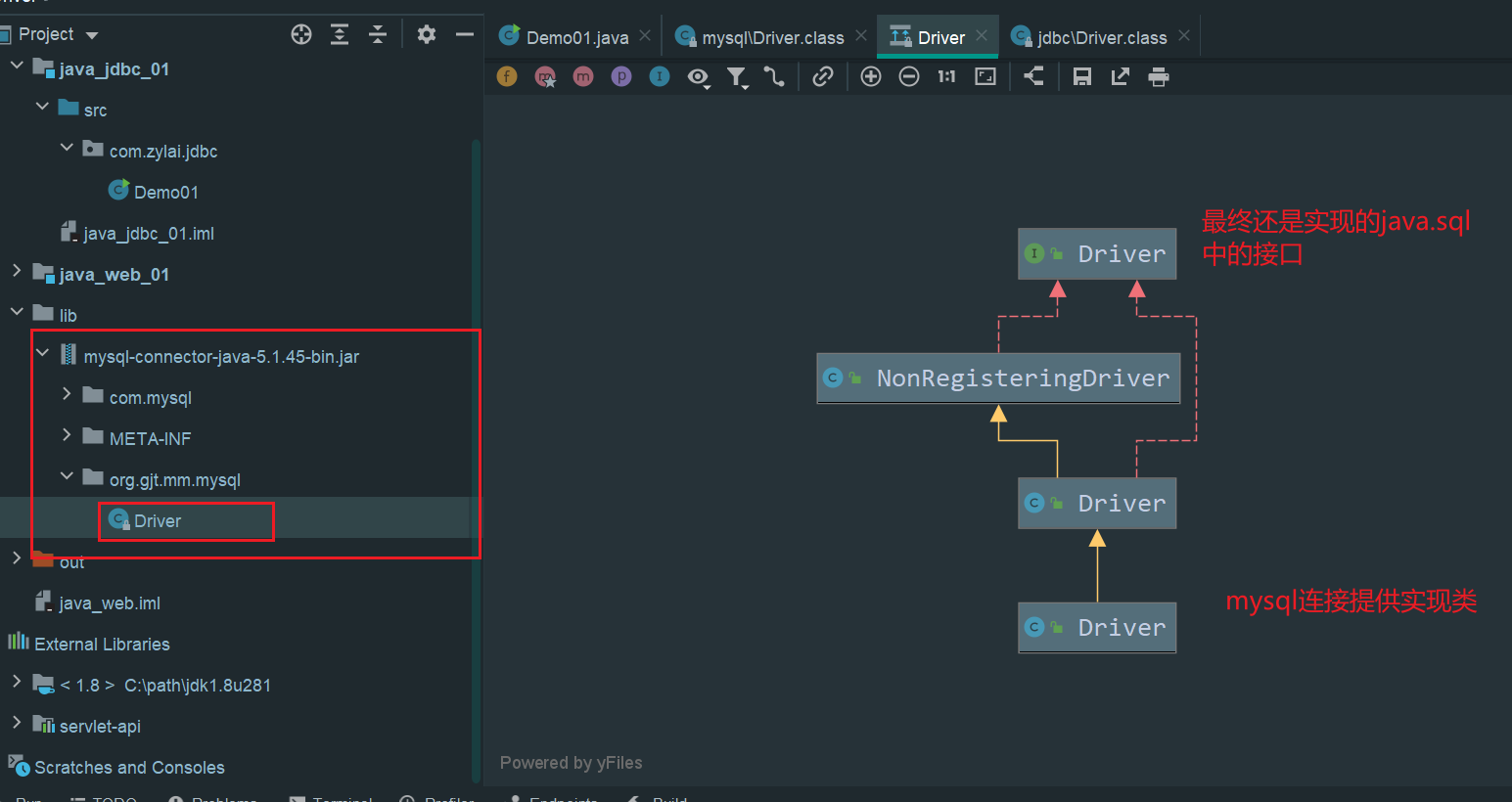Toggle Constructors display in diagram toolbar
This screenshot has height=802, width=1512.
pos(545,76)
